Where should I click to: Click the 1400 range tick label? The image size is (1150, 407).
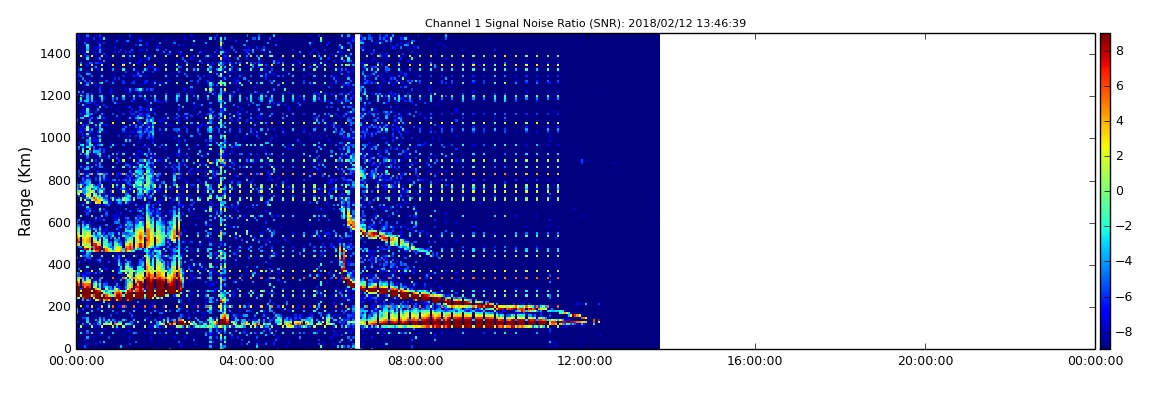coord(56,54)
